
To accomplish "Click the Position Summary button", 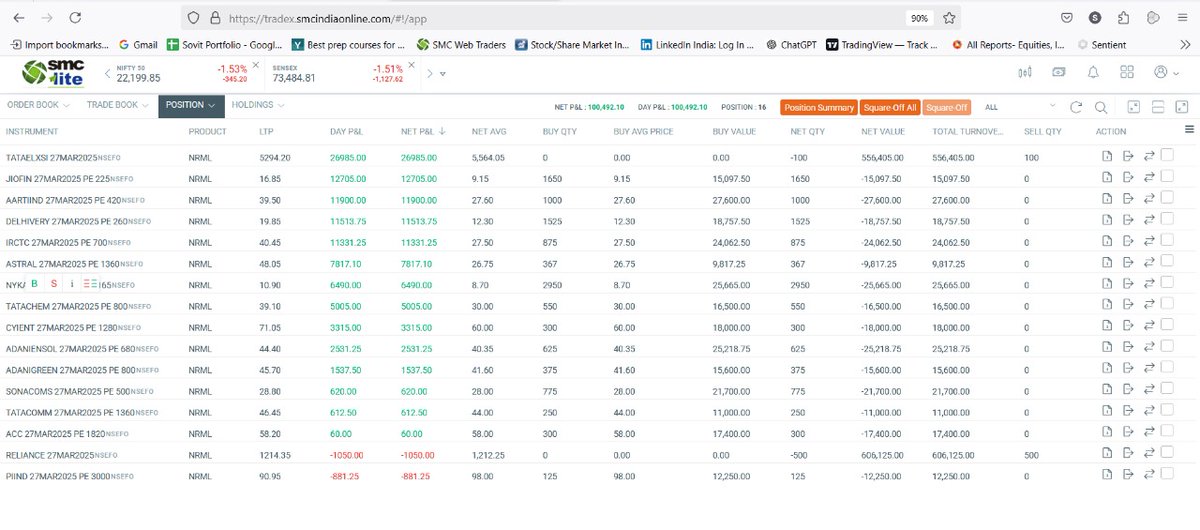I will click(x=819, y=107).
